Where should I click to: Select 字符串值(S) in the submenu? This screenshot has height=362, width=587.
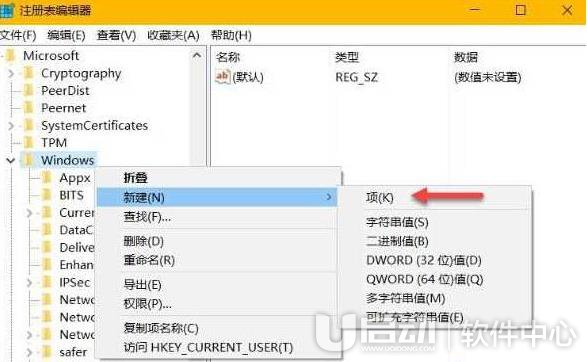click(x=434, y=222)
